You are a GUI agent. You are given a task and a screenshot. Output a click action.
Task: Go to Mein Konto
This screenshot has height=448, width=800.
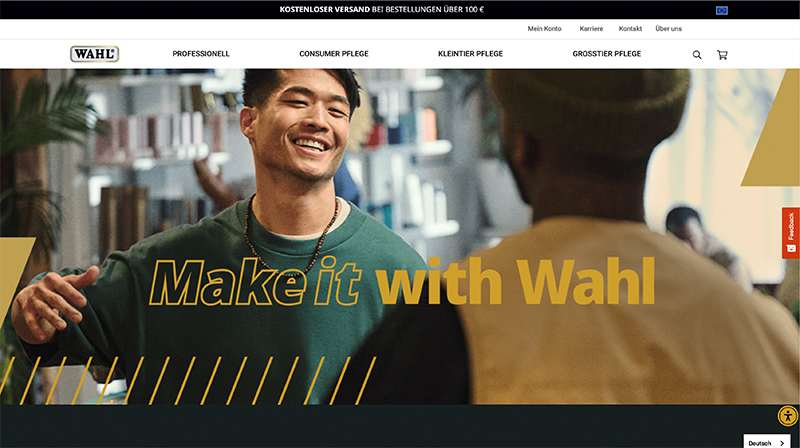544,29
